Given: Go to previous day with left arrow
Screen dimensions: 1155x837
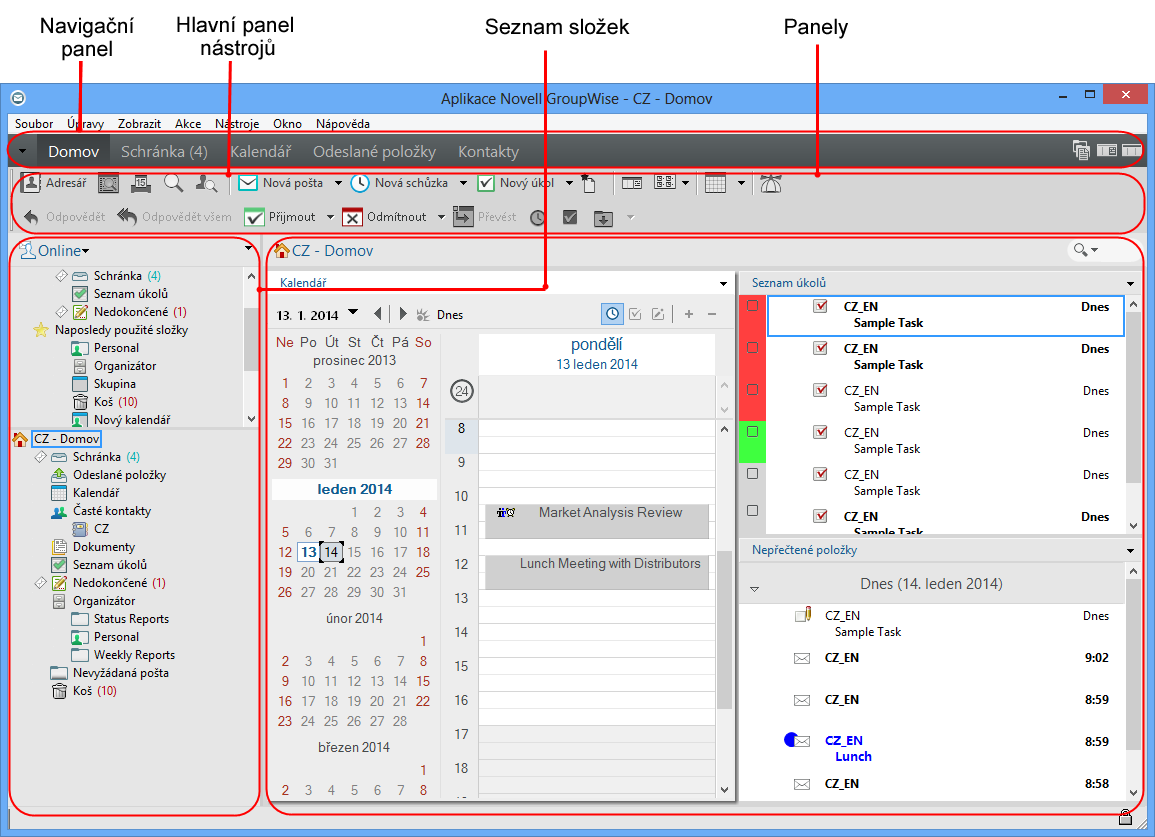Looking at the screenshot, I should tap(378, 314).
